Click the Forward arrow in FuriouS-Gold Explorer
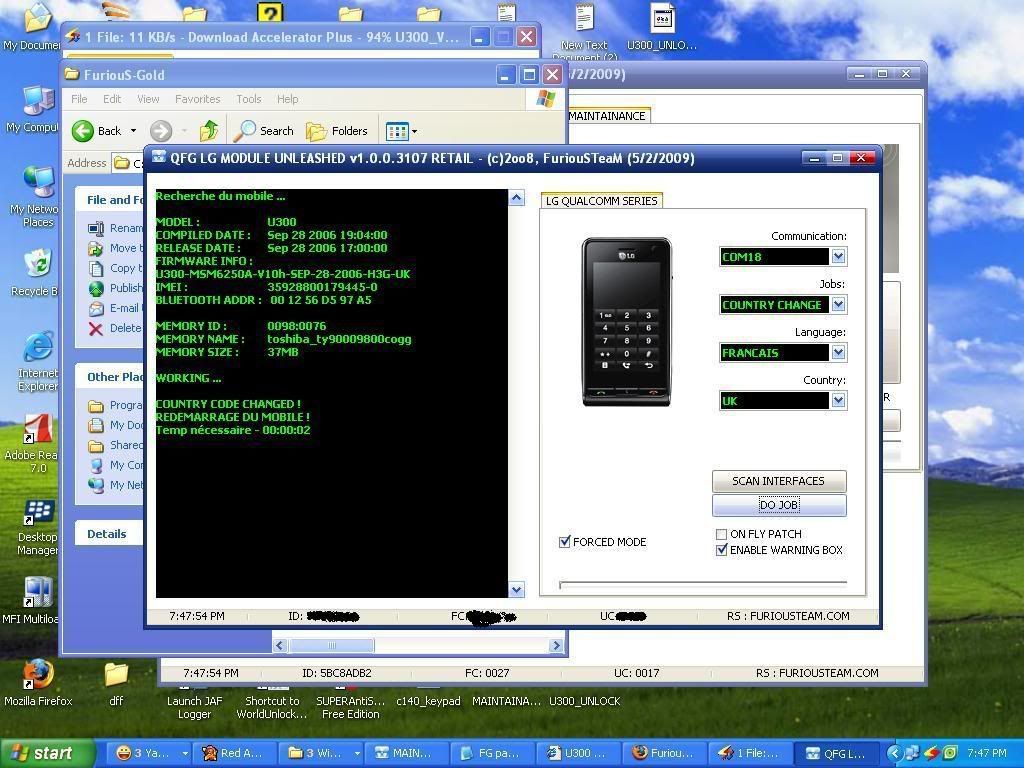Screen dimensions: 1024x768 tap(161, 131)
